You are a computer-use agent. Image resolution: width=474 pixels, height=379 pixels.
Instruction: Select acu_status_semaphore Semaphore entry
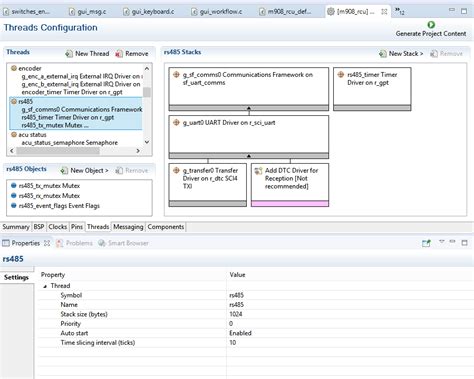tap(70, 143)
